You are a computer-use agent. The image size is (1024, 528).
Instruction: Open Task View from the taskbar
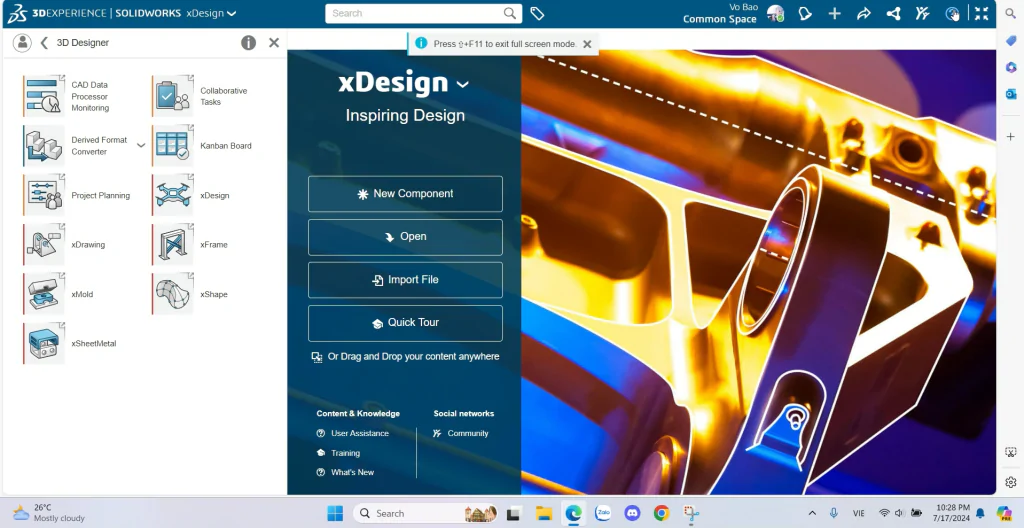tap(513, 514)
